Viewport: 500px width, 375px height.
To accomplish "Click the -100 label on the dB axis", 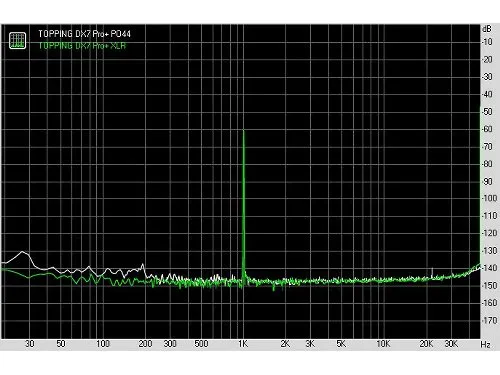I will (489, 198).
